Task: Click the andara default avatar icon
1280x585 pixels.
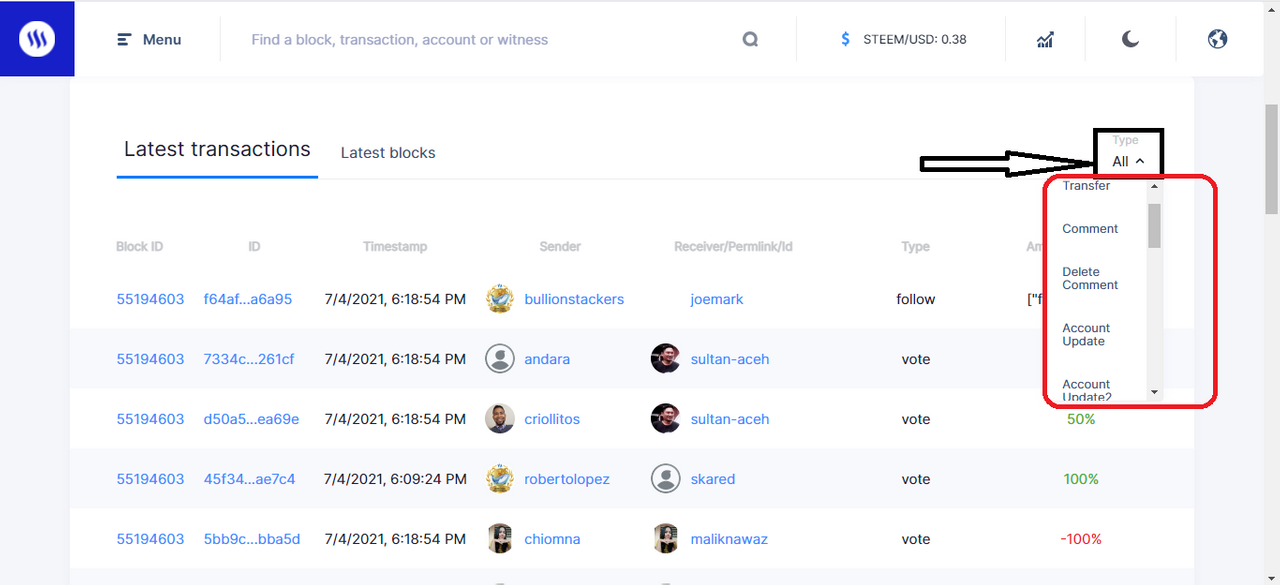Action: pos(500,359)
